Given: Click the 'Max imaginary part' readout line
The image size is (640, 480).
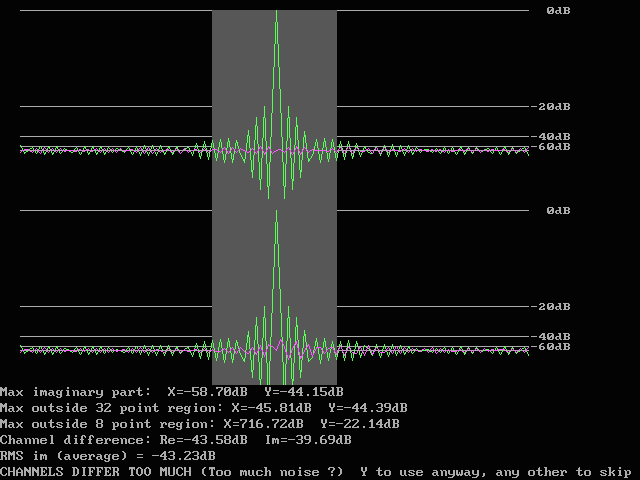Looking at the screenshot, I should pos(172,392).
